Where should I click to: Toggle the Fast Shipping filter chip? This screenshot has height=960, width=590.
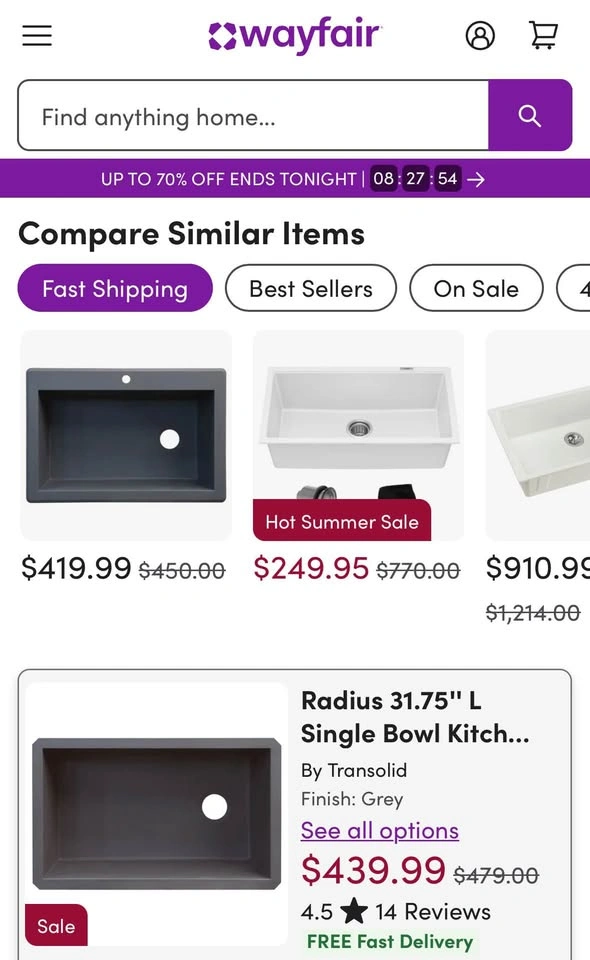pos(115,288)
